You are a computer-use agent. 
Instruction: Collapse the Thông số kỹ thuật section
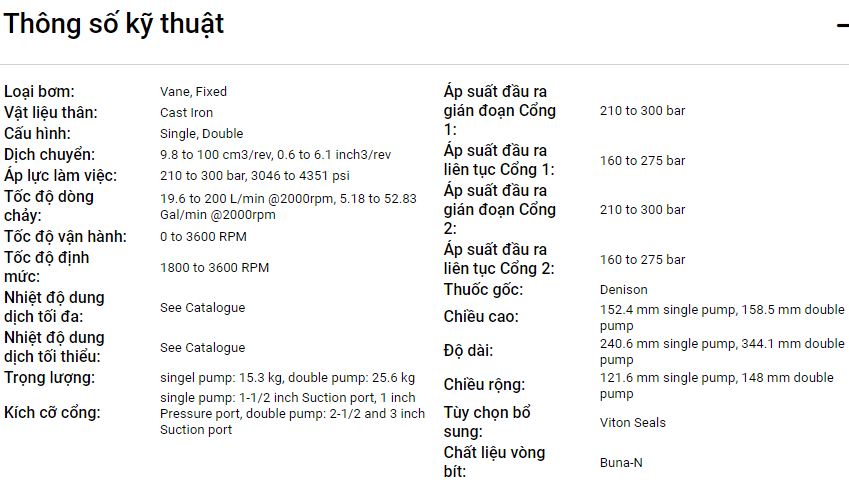842,25
